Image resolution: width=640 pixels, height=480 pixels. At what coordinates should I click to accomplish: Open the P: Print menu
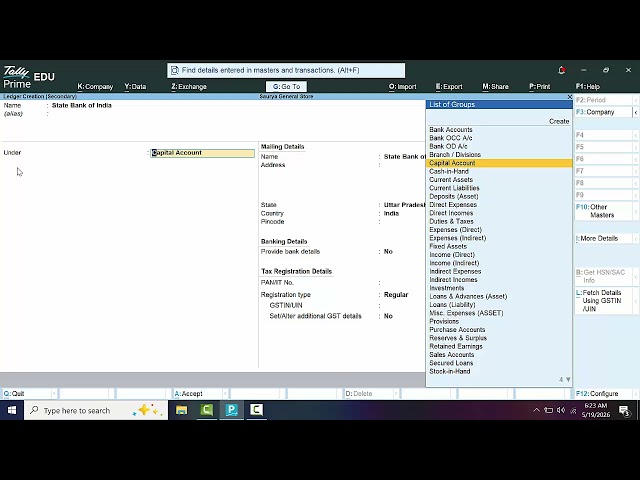coord(540,87)
